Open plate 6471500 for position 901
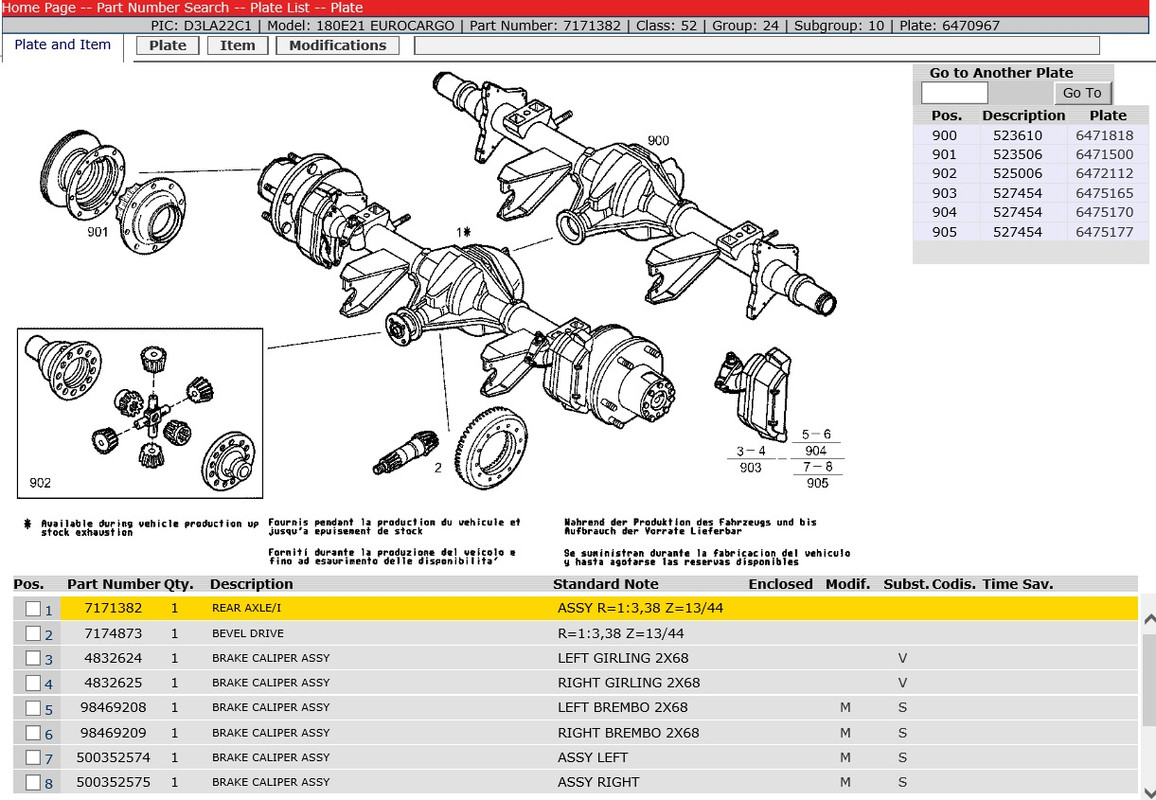This screenshot has height=800, width=1156. click(1104, 155)
